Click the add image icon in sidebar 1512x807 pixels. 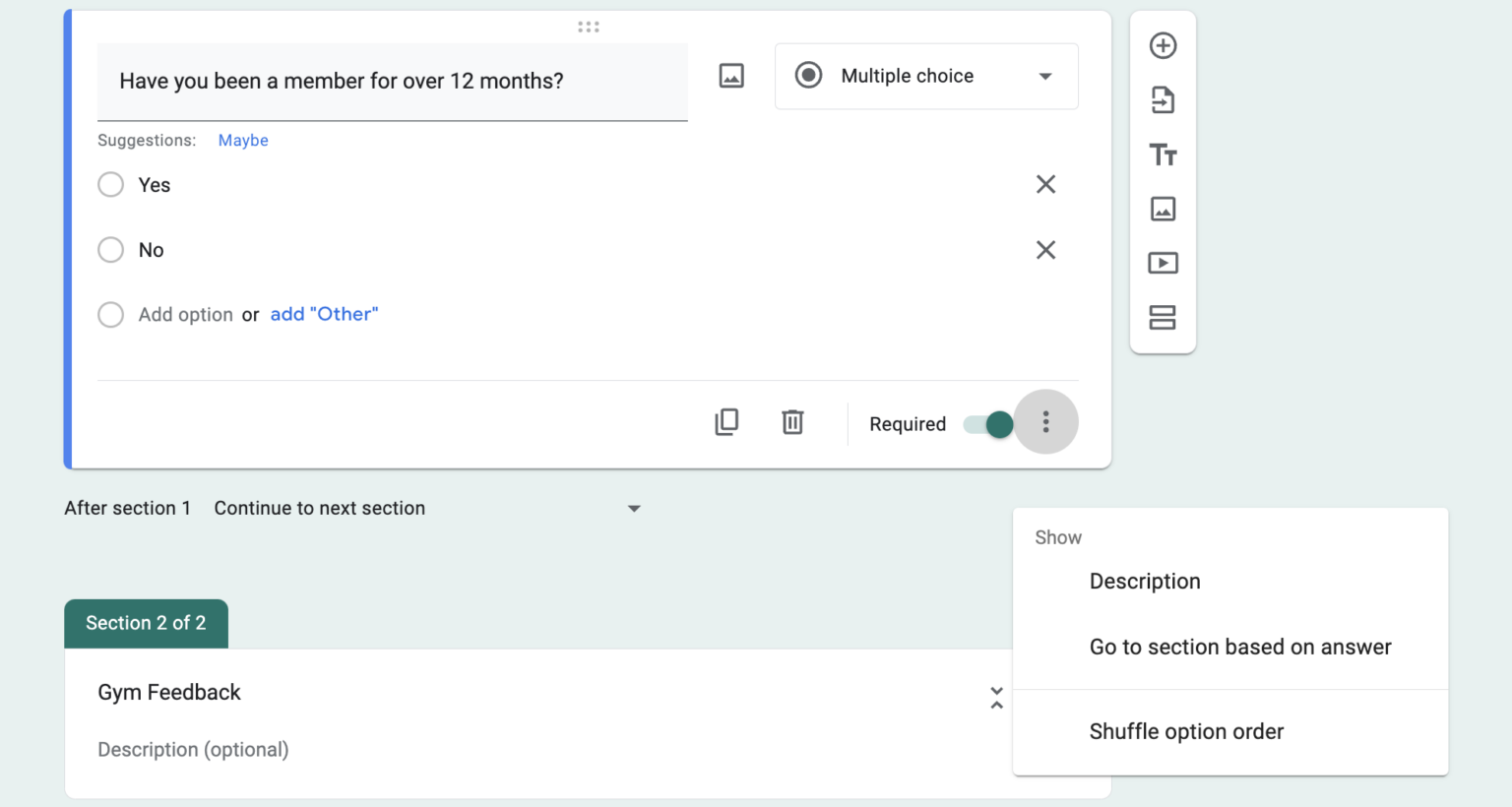(x=1164, y=209)
